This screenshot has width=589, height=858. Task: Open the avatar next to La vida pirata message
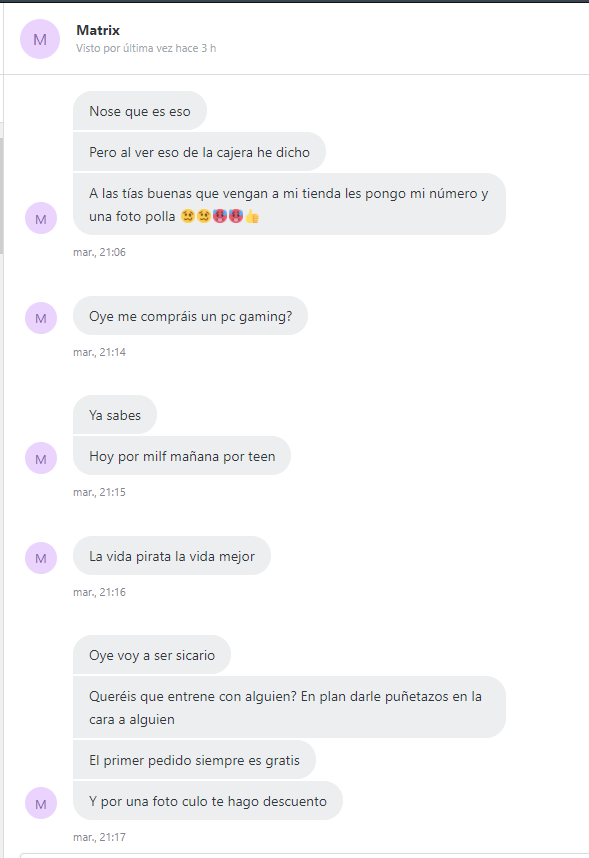(x=41, y=558)
